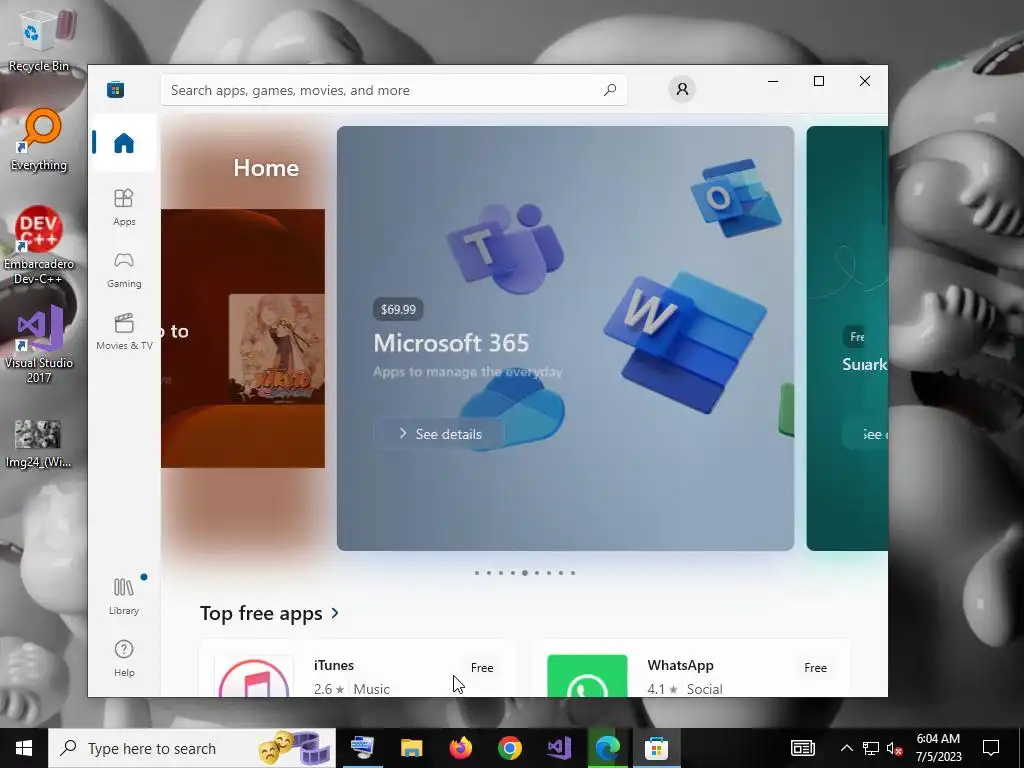Screen dimensions: 1024x768
Task: Open the Naruto promotional banner
Action: 243,338
